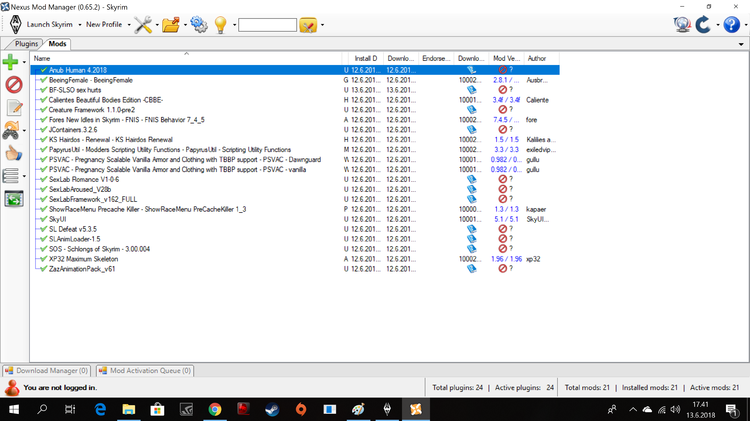The height and width of the screenshot is (421, 750).
Task: Click the toolbar search text box
Action: pyautogui.click(x=267, y=25)
